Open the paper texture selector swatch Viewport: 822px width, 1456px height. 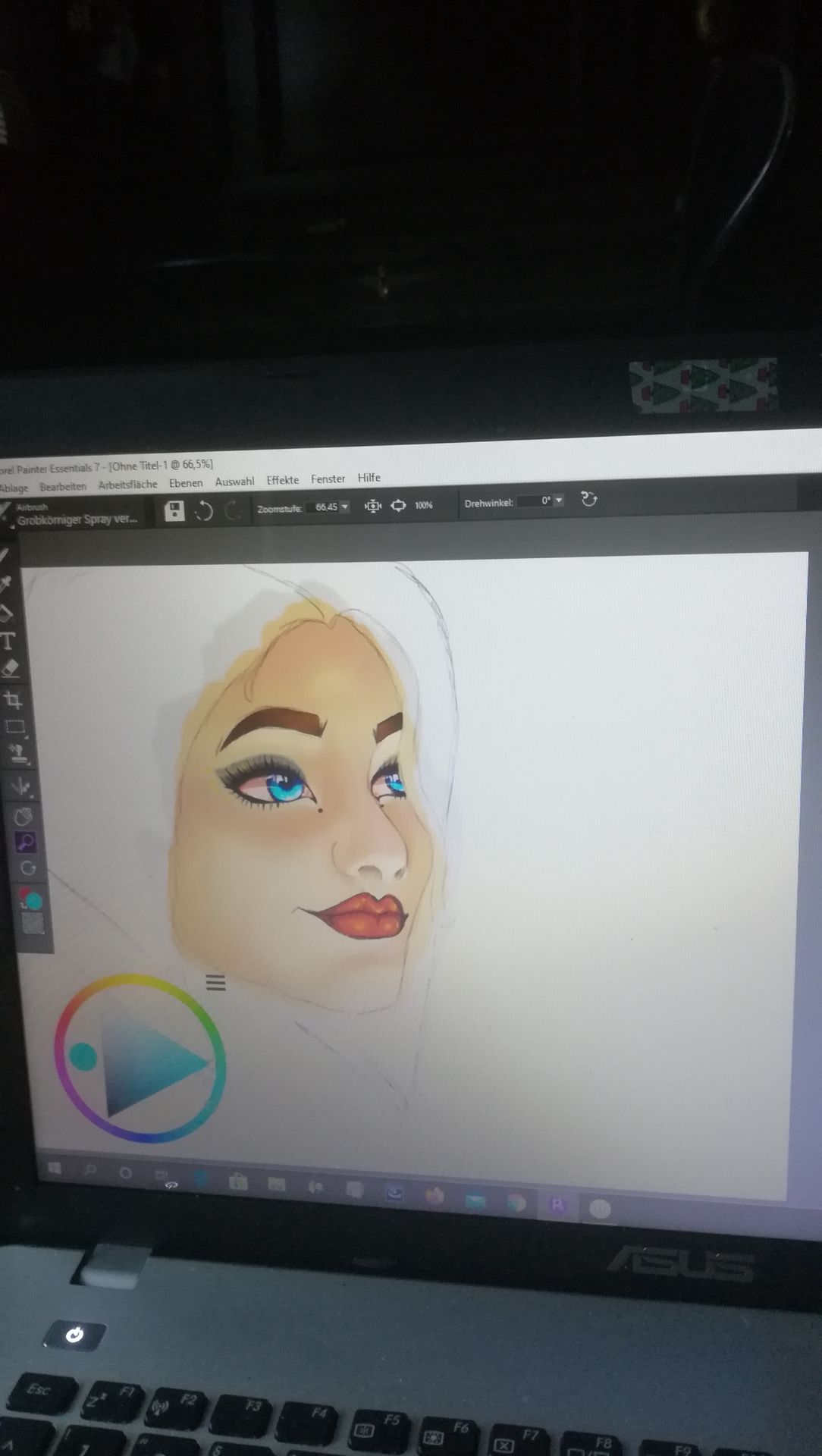pos(33,924)
